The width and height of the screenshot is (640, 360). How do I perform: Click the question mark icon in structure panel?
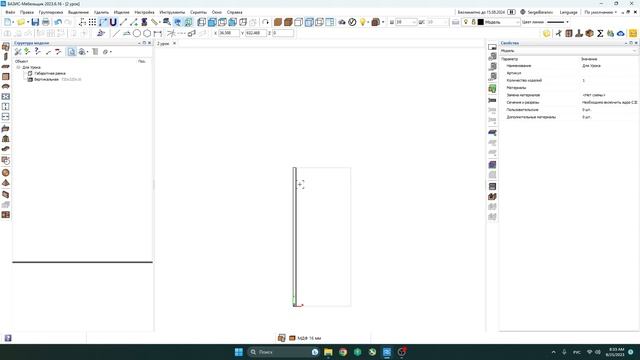tap(38, 51)
